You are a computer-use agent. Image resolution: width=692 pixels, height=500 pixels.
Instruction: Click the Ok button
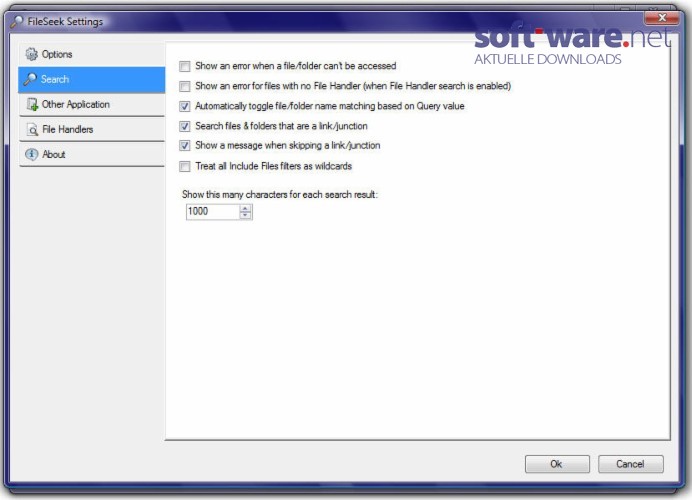pyautogui.click(x=557, y=464)
